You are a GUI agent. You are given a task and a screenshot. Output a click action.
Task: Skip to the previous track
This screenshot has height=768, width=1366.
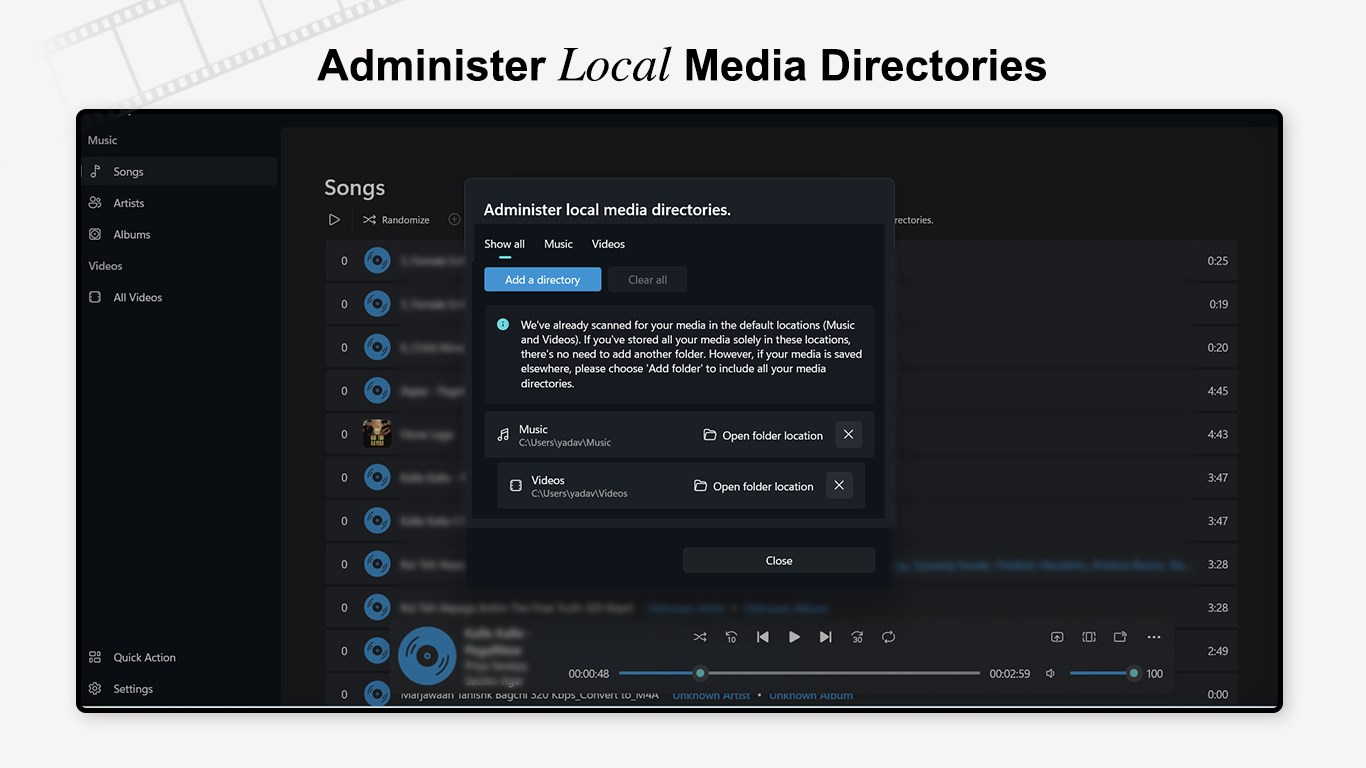pos(763,637)
